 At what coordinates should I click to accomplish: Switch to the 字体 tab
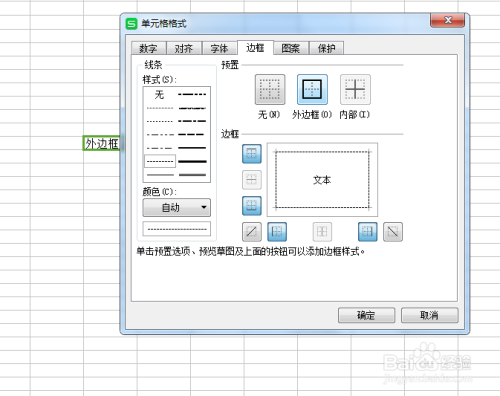point(219,48)
